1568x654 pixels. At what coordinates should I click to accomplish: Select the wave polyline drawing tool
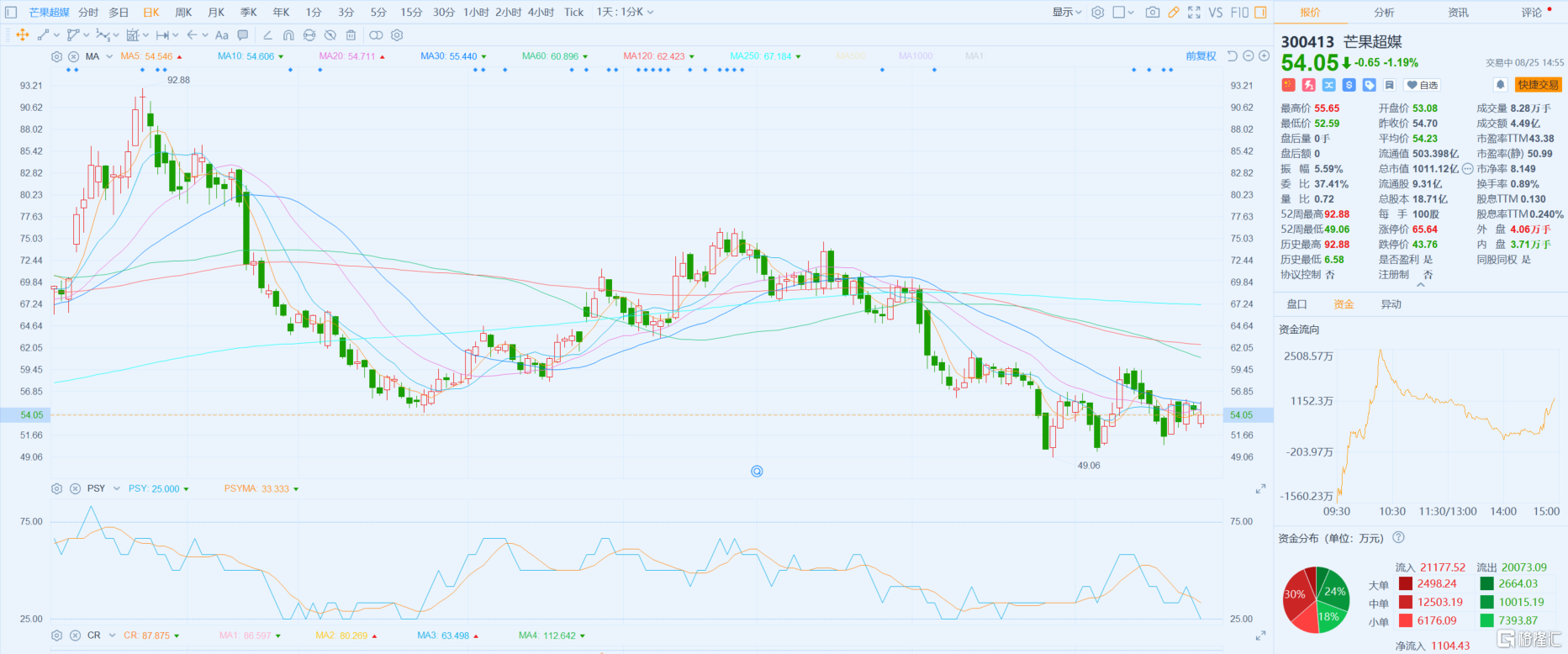(x=103, y=35)
